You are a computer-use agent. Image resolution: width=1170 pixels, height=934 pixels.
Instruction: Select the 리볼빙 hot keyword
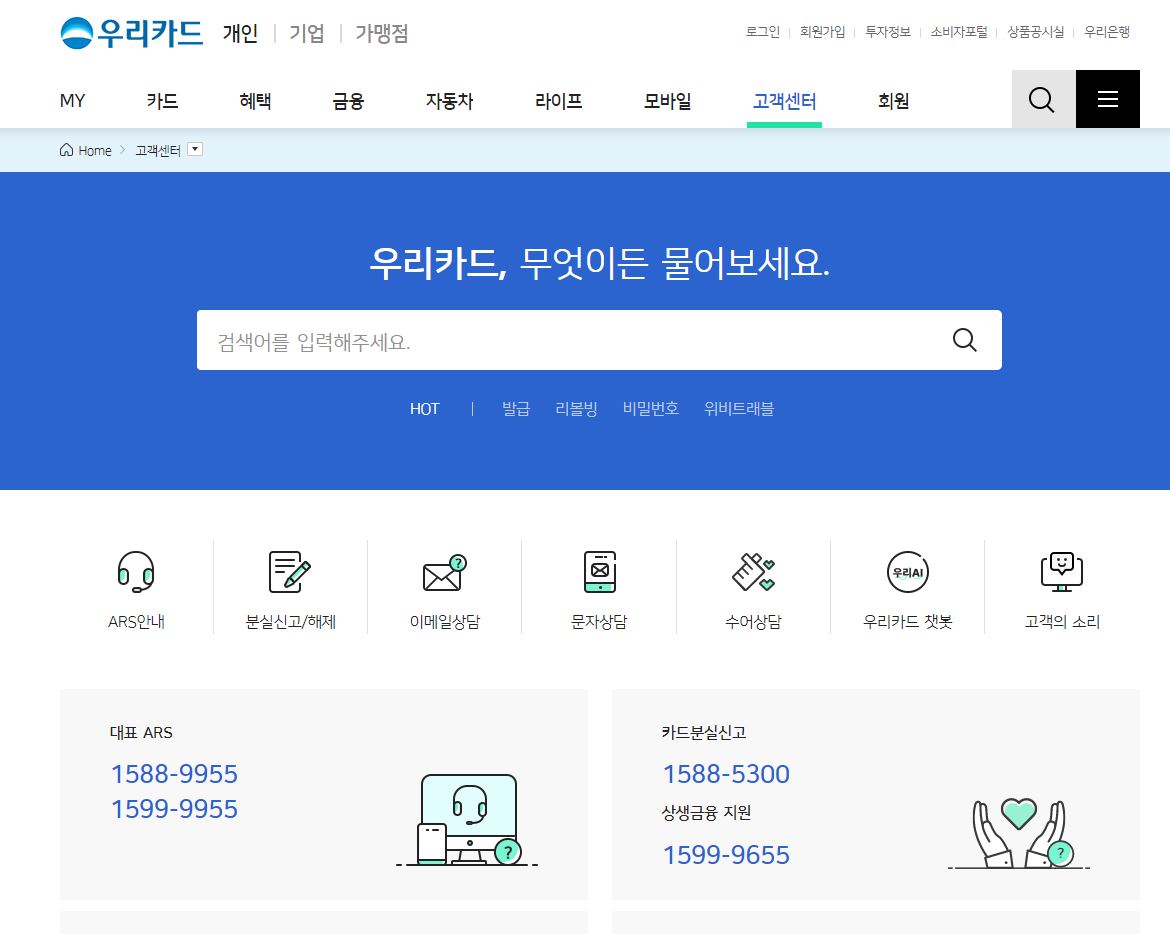point(576,409)
